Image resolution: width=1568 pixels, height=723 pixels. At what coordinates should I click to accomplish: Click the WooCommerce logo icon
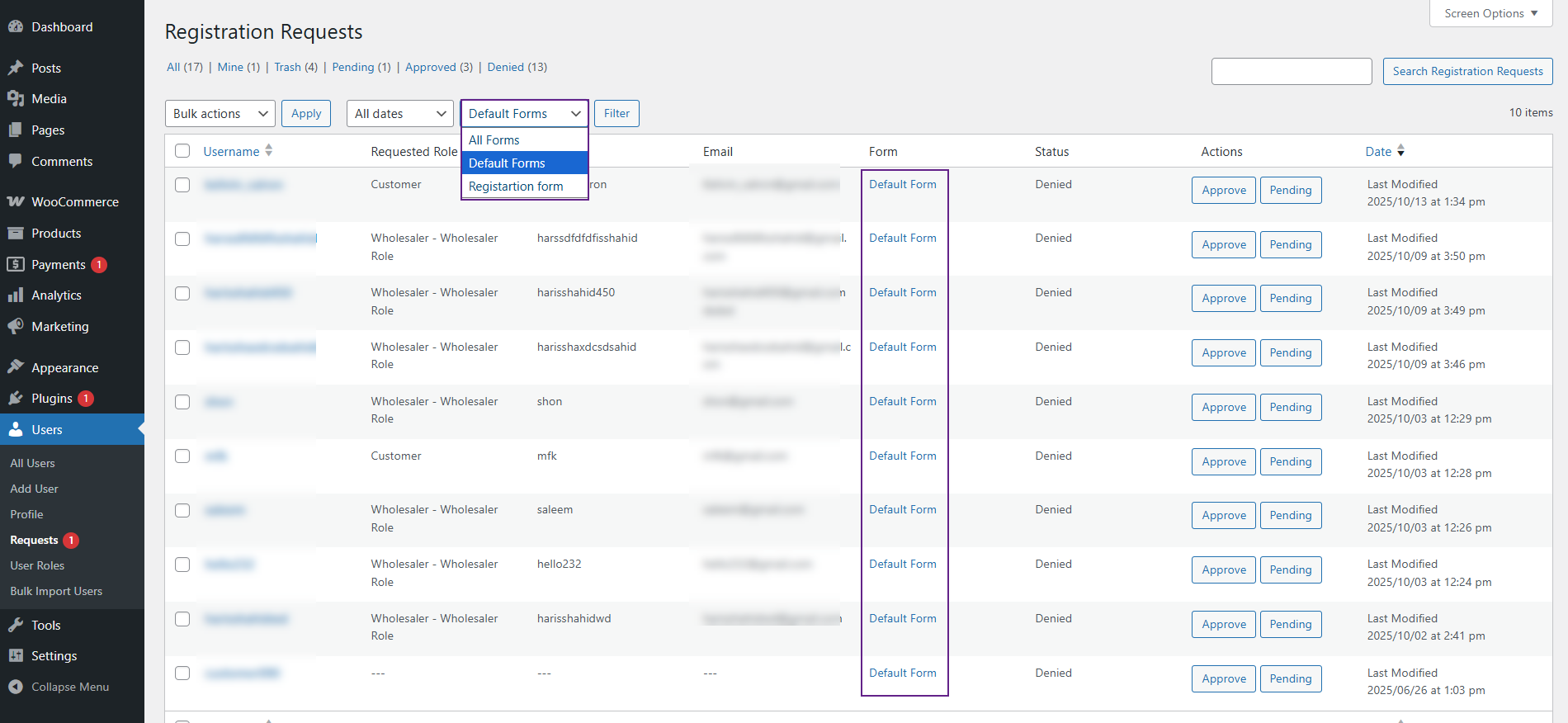(15, 201)
